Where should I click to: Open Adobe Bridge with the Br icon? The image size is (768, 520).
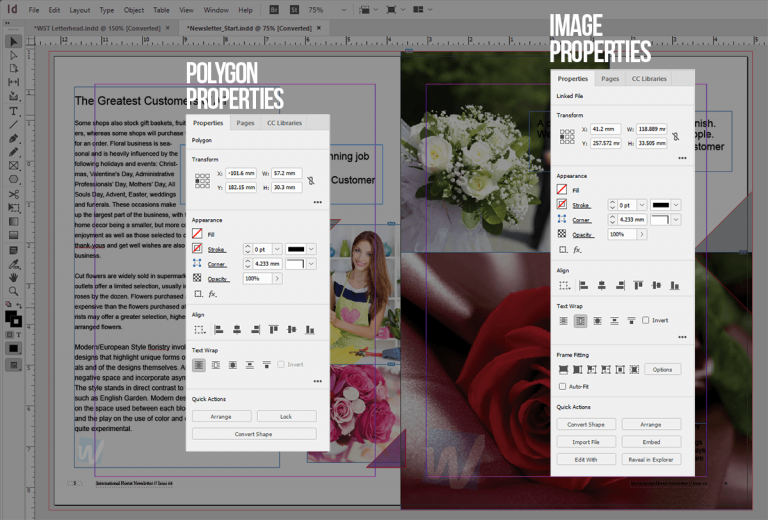pyautogui.click(x=274, y=10)
